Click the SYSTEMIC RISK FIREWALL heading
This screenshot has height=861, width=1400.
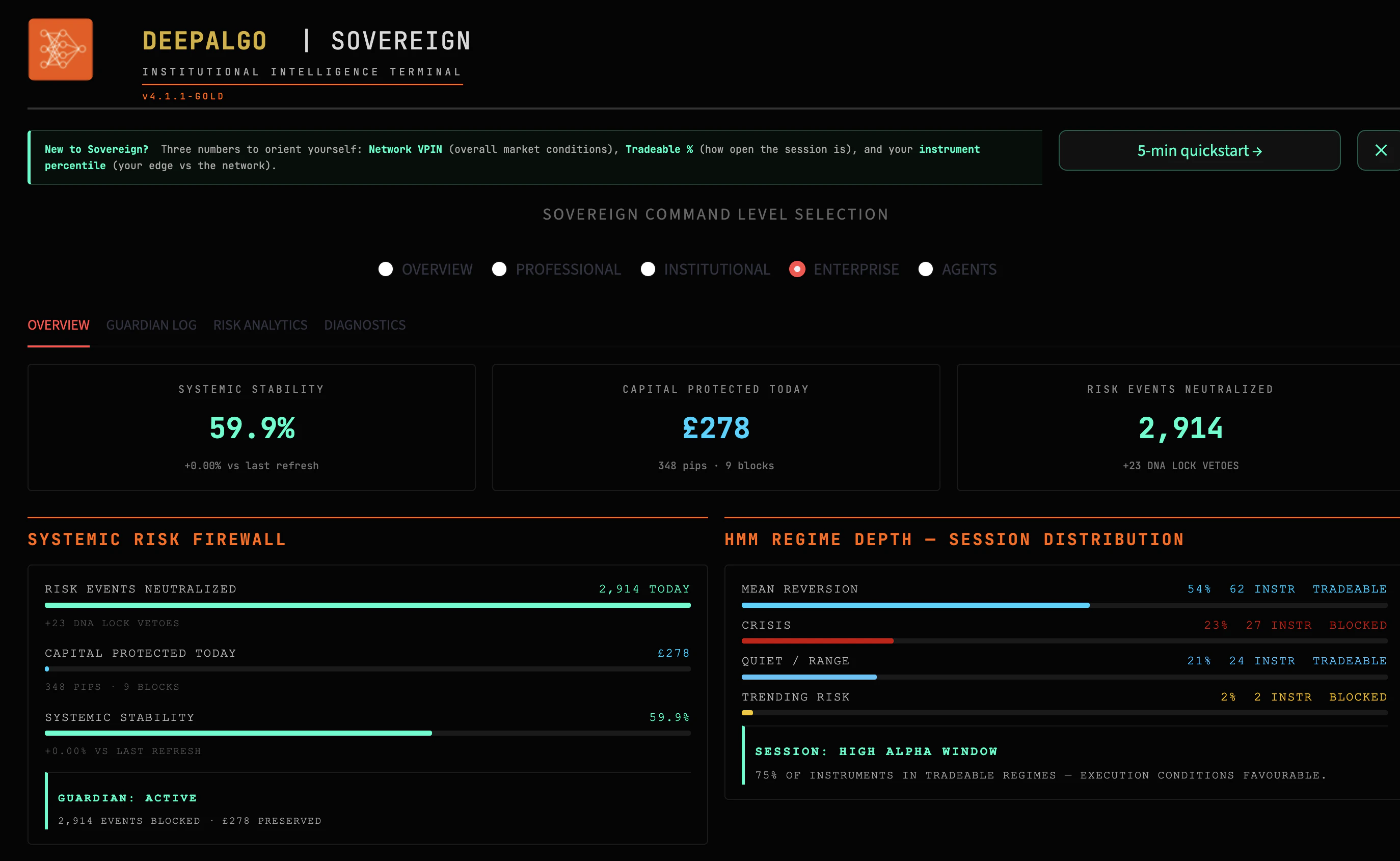(157, 539)
